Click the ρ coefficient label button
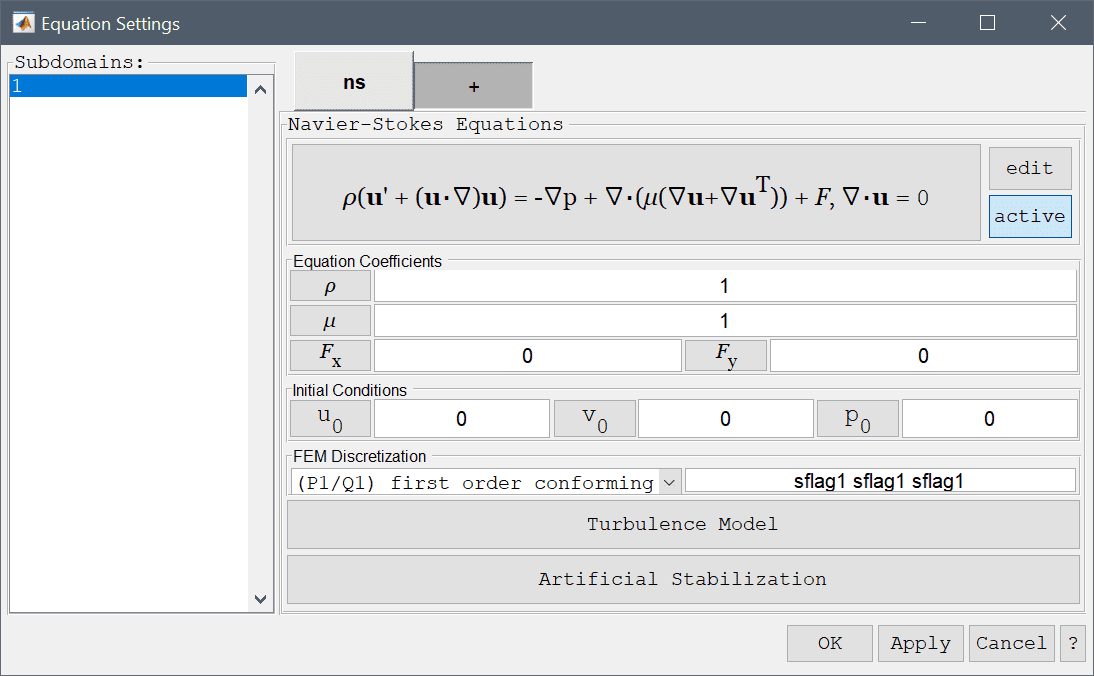Screen dimensions: 1094x676 (x=330, y=286)
